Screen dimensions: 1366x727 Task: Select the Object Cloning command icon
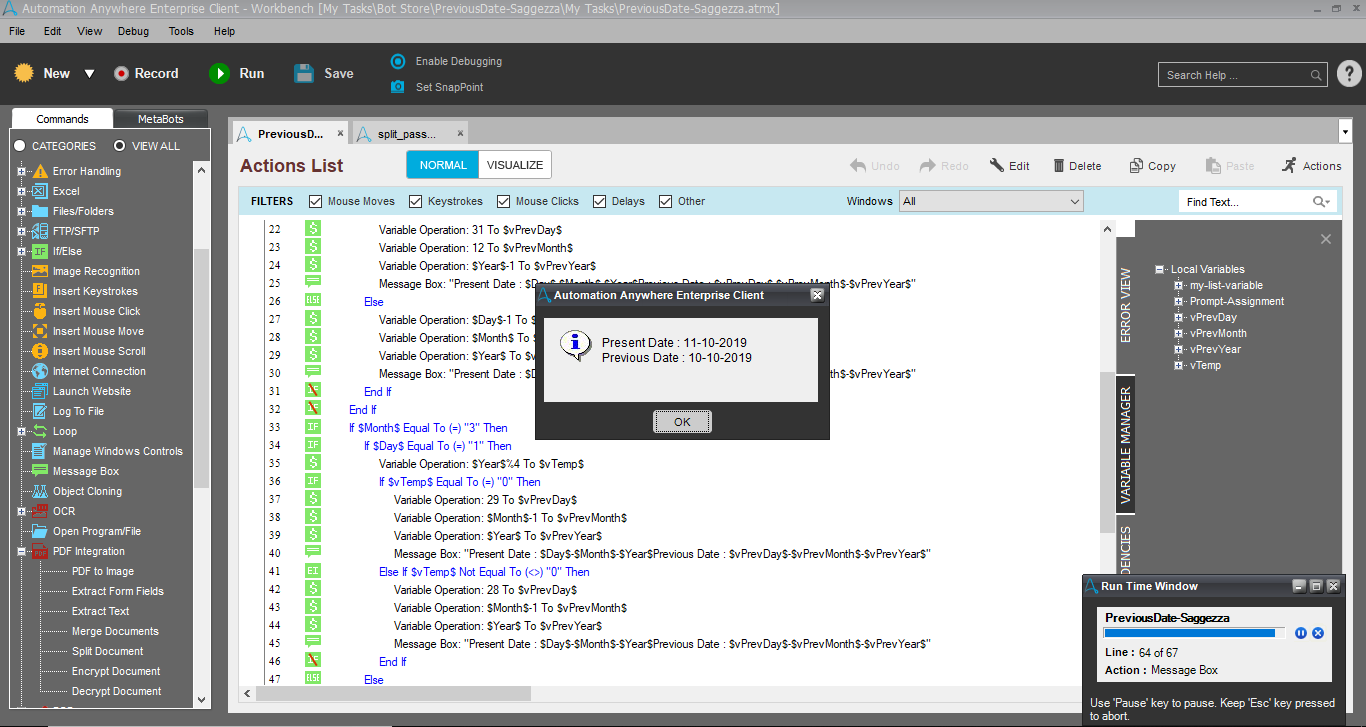coord(40,491)
